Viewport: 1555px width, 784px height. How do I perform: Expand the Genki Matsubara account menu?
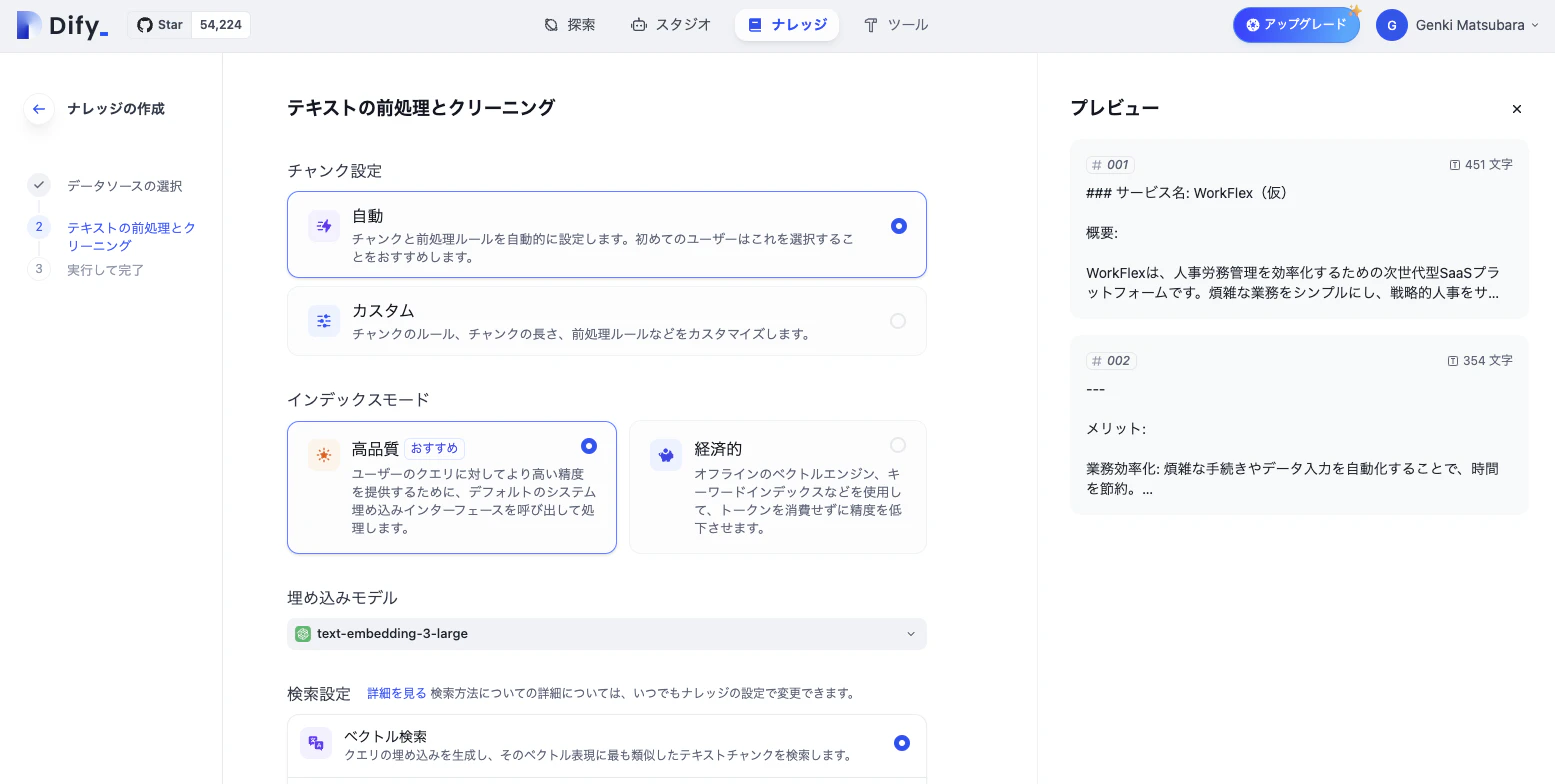coord(1458,25)
